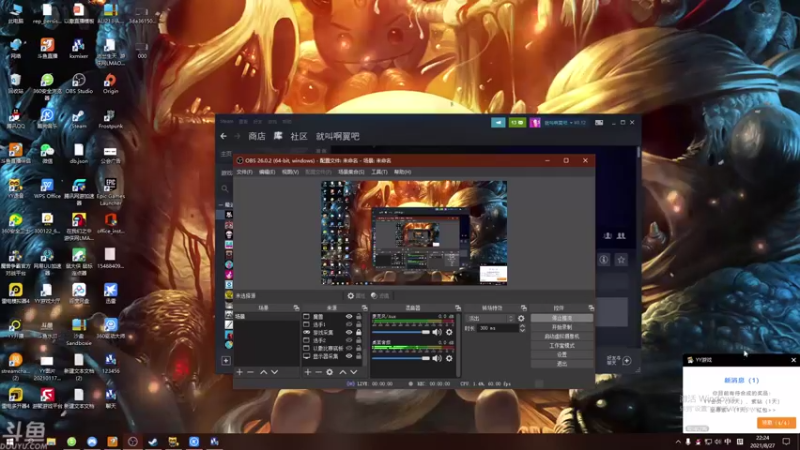Remove the selected scene with minus button

251,372
